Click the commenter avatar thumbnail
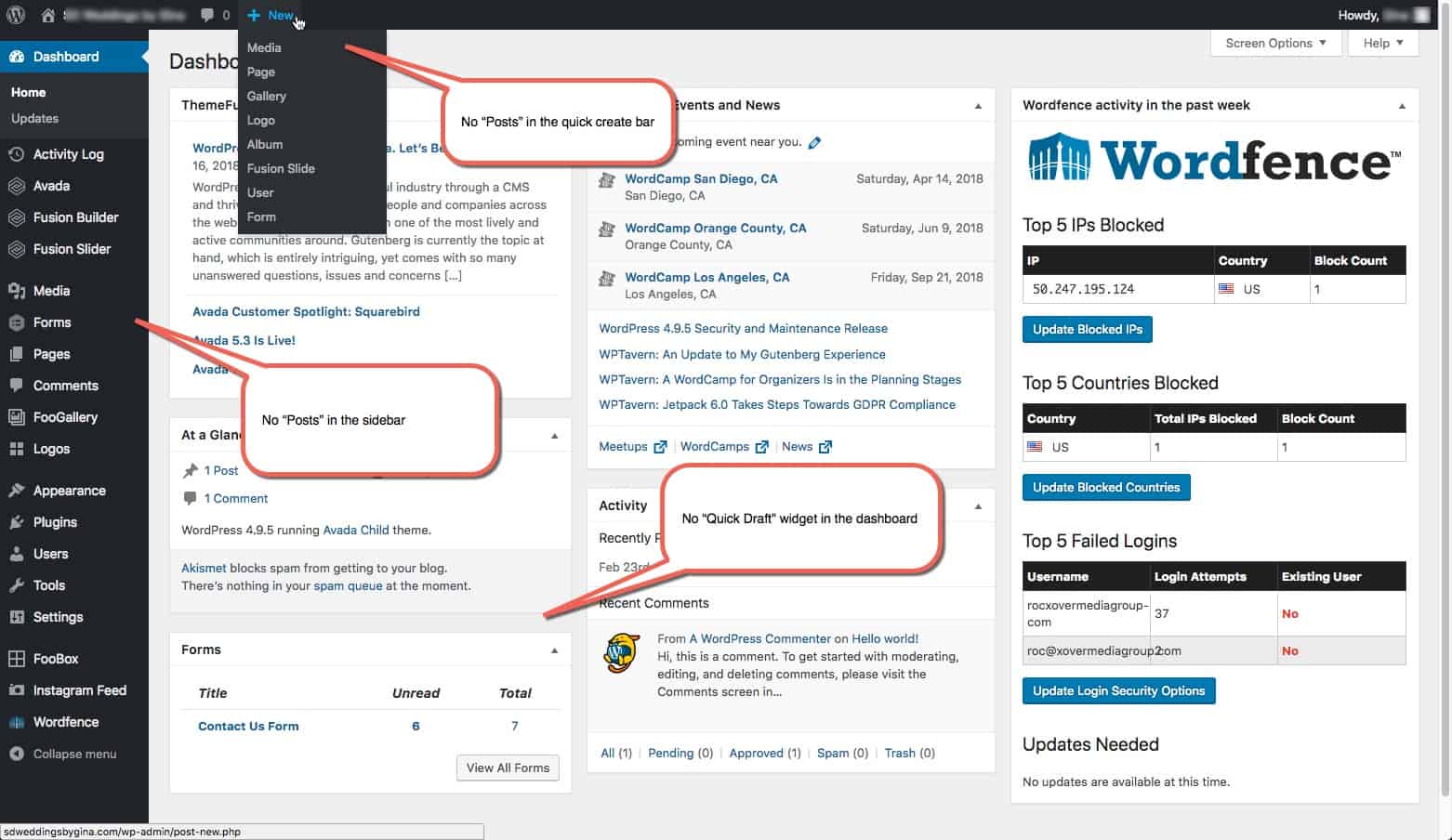The height and width of the screenshot is (840, 1452). (x=620, y=654)
